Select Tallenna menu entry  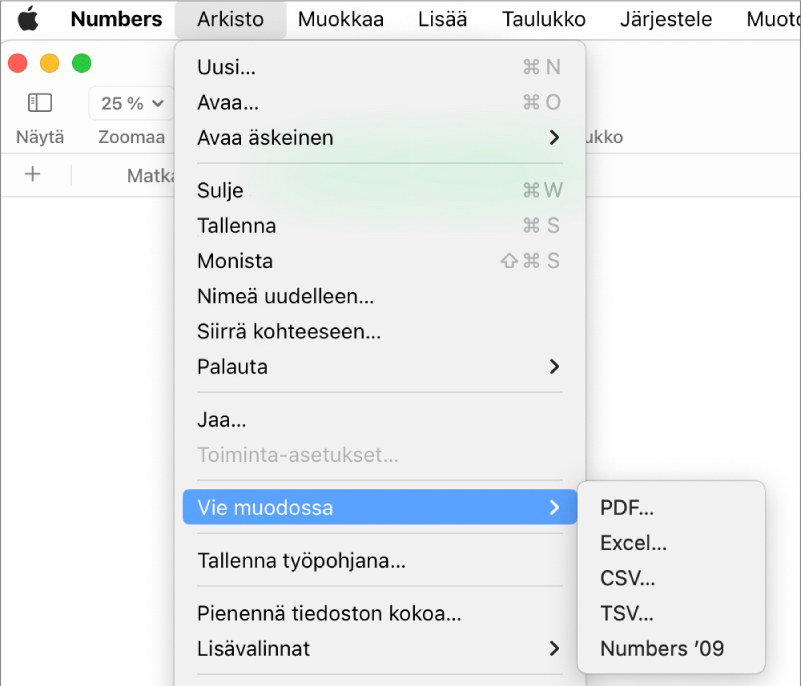pyautogui.click(x=380, y=225)
